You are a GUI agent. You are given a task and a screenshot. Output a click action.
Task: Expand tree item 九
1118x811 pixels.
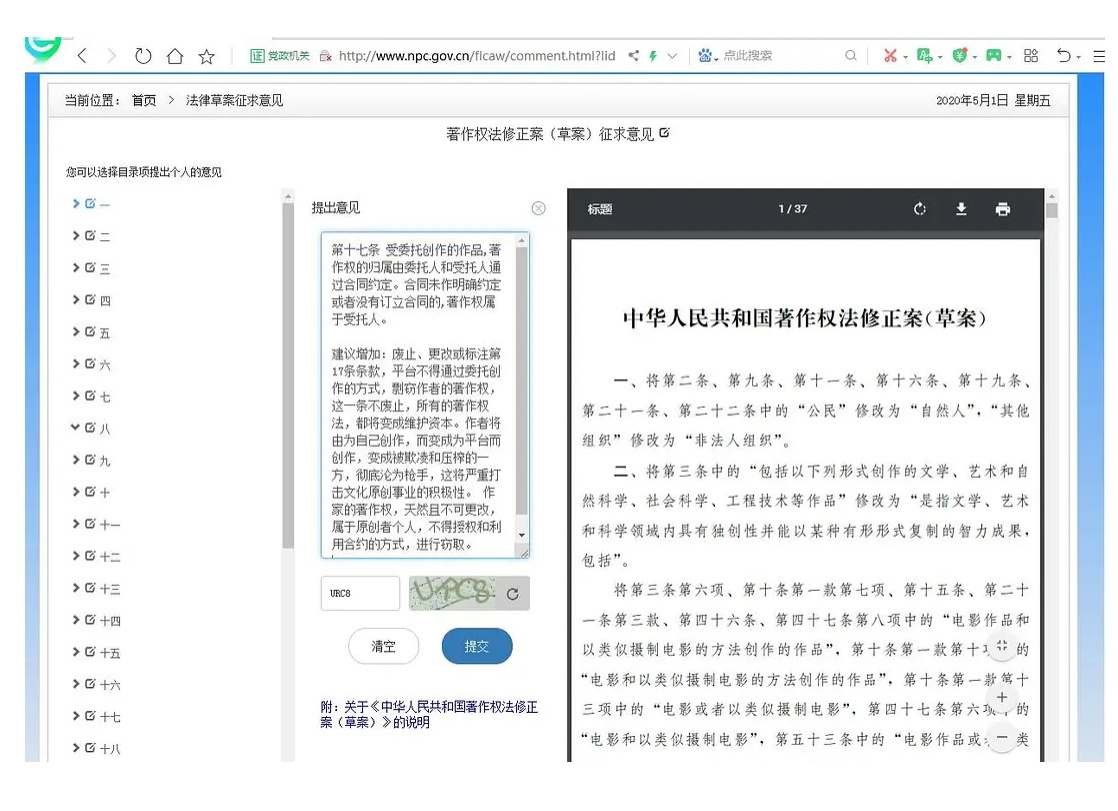point(76,459)
